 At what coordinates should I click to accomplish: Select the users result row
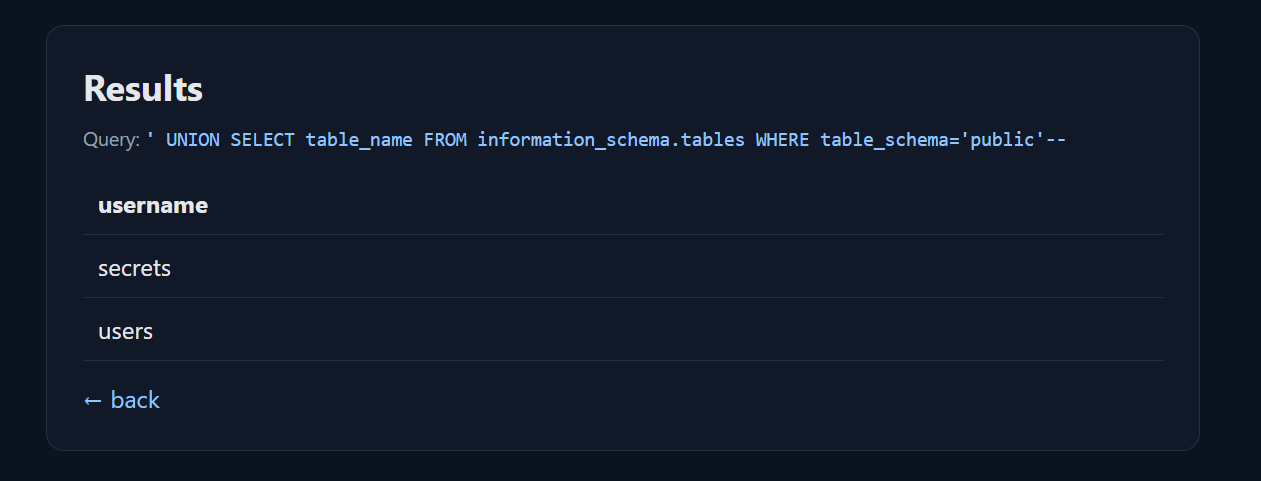(x=126, y=331)
